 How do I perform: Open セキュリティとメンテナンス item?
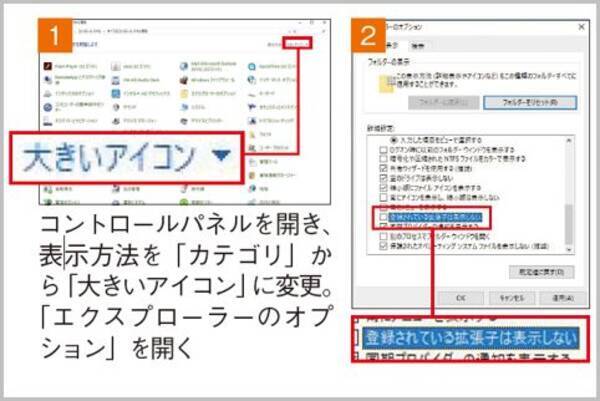272,107
